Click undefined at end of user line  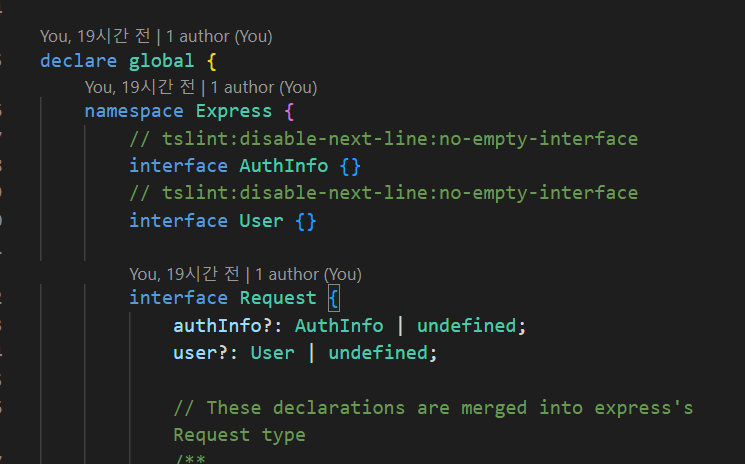click(378, 353)
